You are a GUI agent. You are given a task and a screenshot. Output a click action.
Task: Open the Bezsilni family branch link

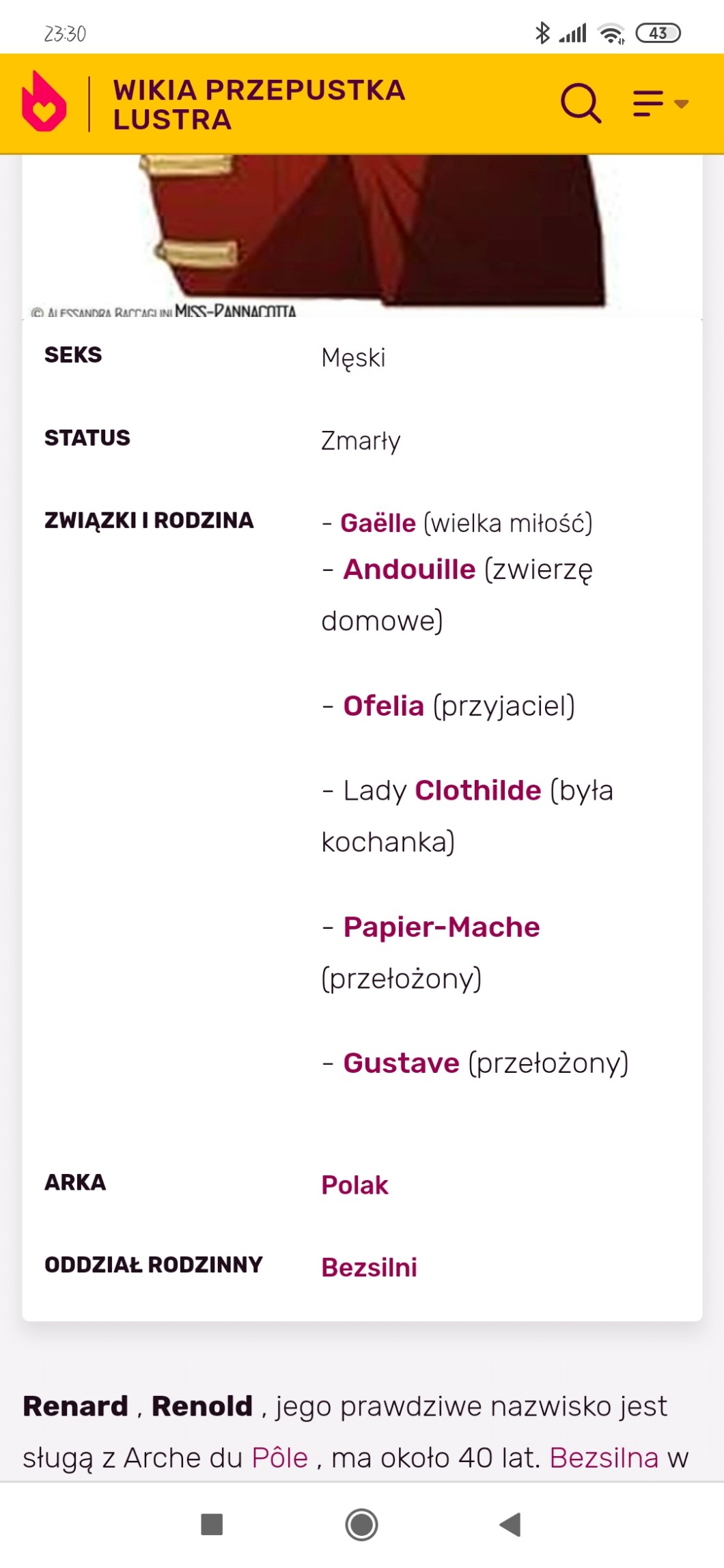(x=369, y=1268)
